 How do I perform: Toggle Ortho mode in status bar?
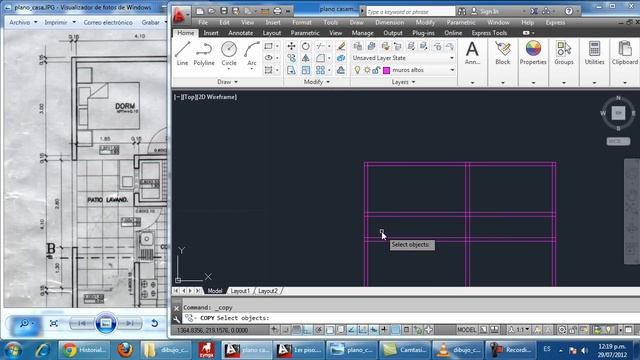pos(307,330)
